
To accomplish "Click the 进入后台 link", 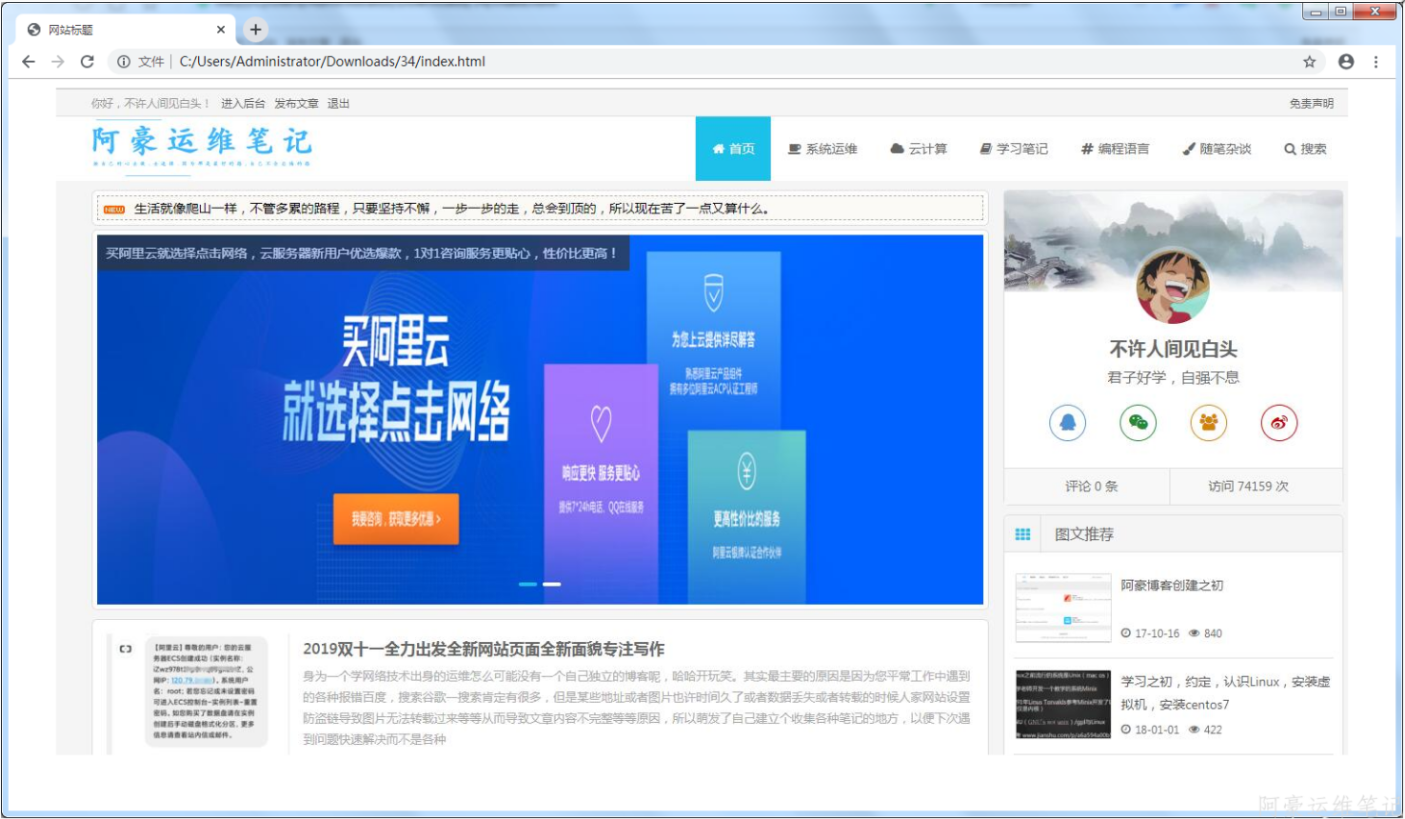I will point(243,104).
